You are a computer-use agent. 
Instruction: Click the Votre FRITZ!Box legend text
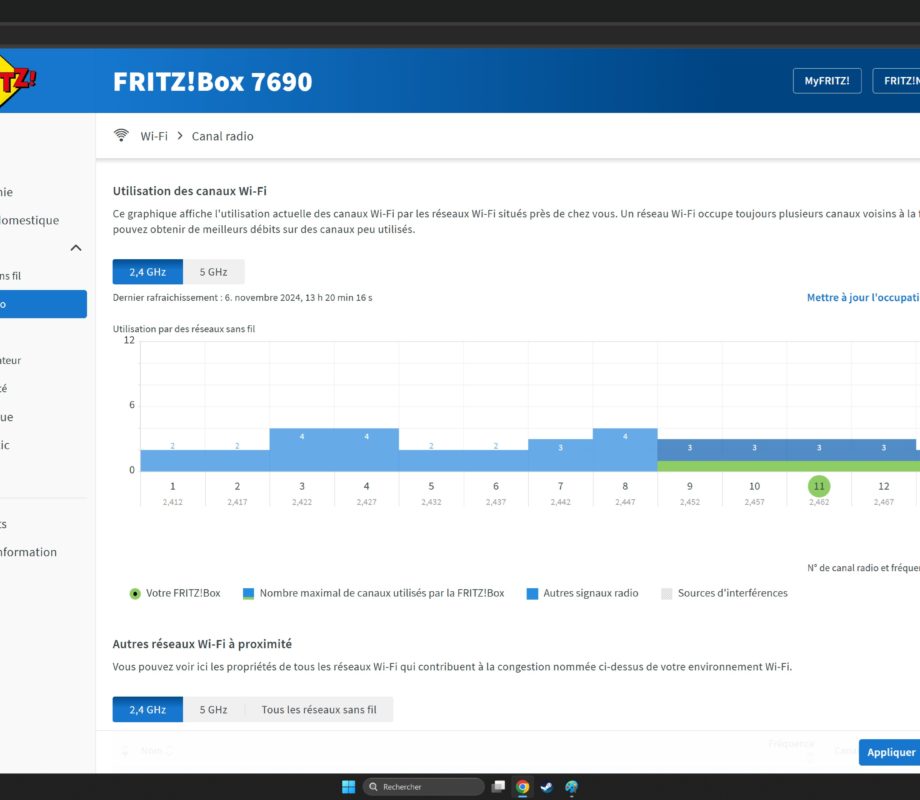[183, 593]
